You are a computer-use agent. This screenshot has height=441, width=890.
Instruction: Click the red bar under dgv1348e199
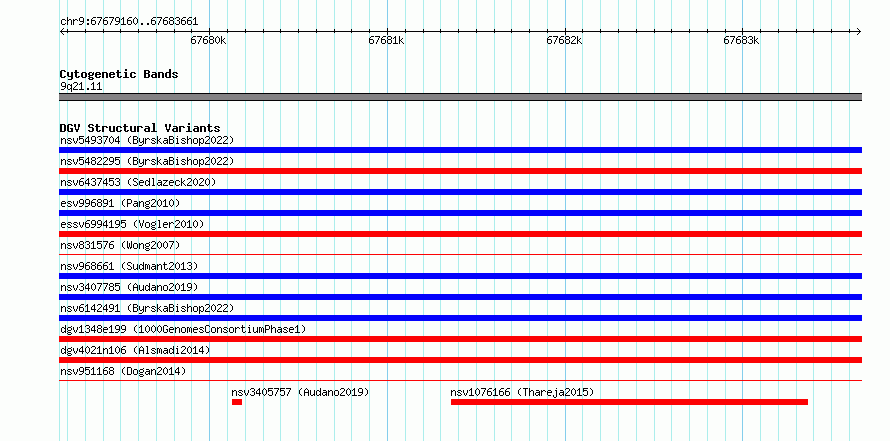tap(460, 339)
